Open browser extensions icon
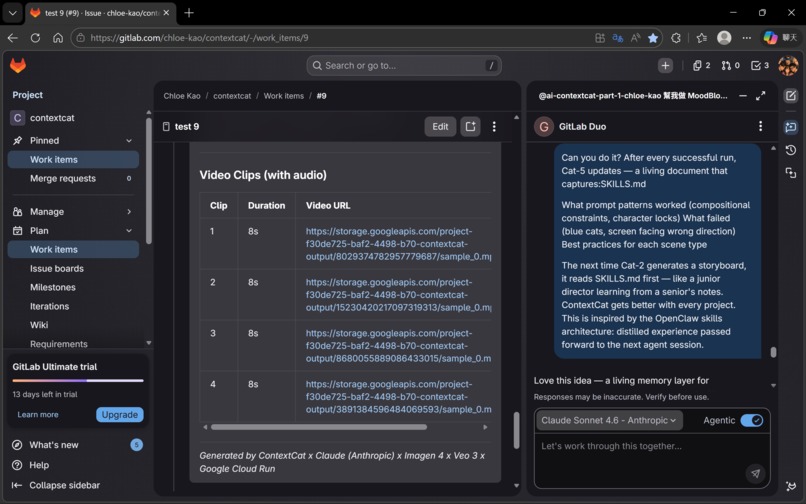806x504 pixels. pyautogui.click(x=676, y=38)
